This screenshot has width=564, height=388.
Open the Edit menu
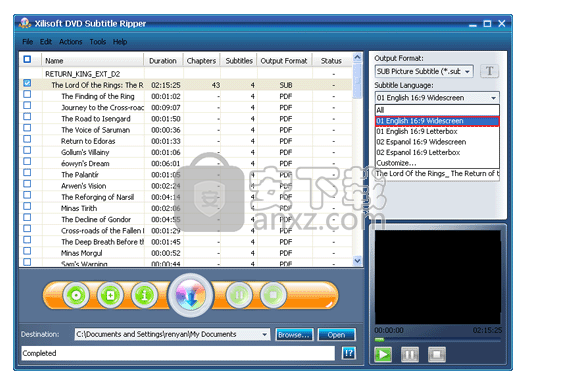point(46,42)
